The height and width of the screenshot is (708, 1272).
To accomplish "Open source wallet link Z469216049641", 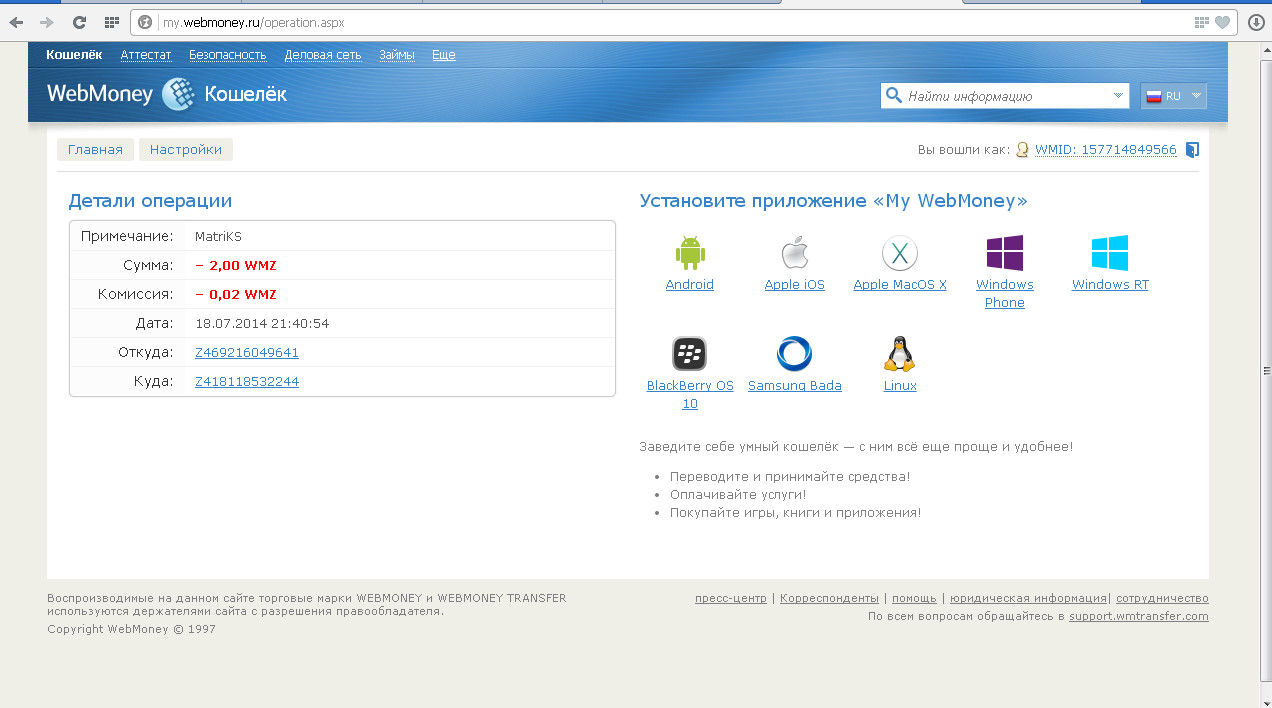I will click(x=247, y=353).
